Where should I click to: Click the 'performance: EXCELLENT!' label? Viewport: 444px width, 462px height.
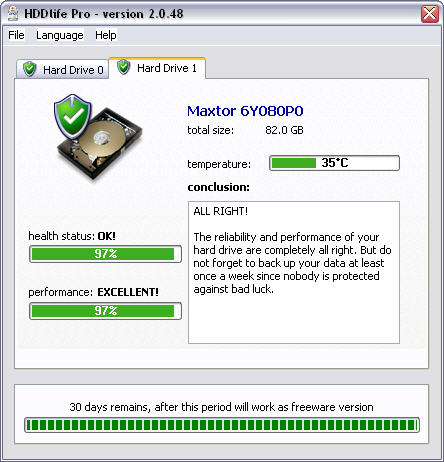point(93,292)
